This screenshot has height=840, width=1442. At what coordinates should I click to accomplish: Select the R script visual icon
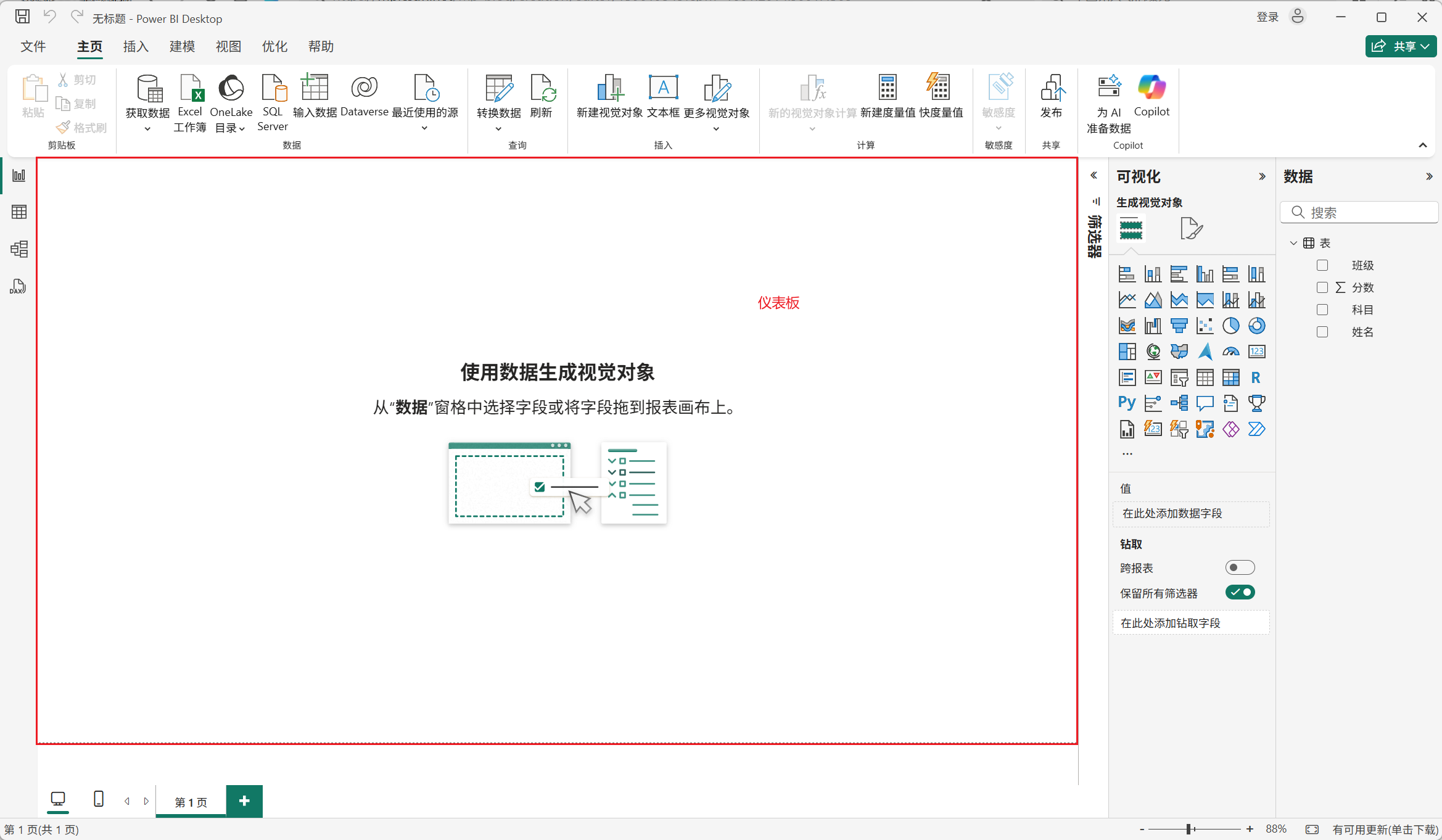point(1256,377)
